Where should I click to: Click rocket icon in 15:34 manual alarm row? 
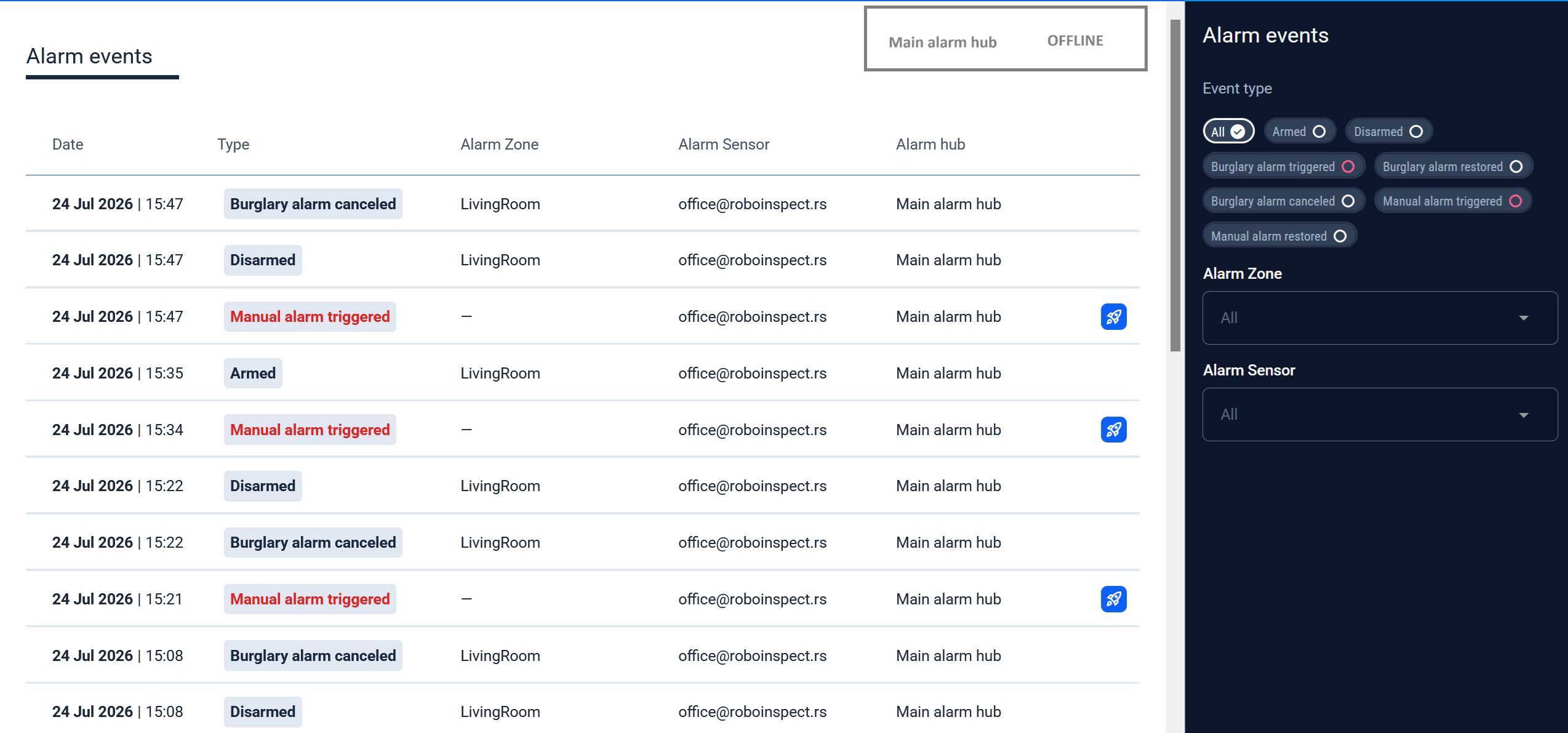tap(1113, 430)
